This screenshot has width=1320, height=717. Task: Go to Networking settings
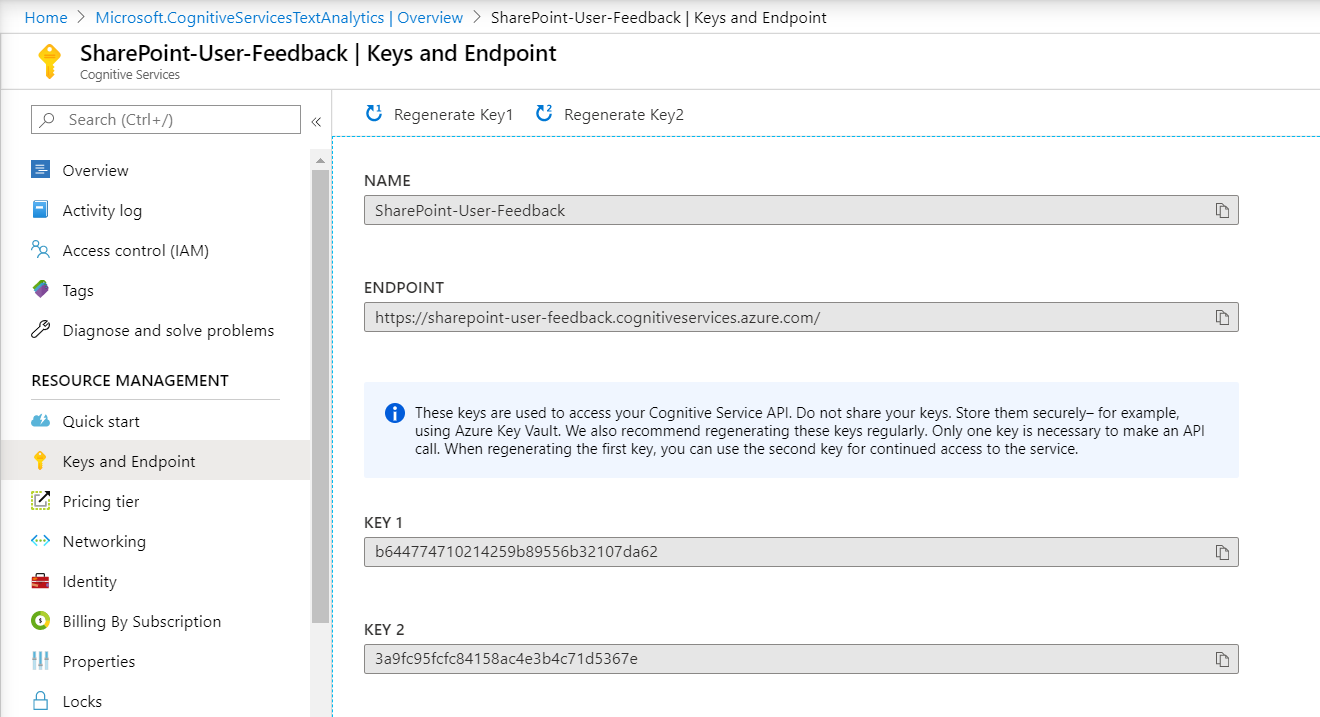pyautogui.click(x=104, y=541)
